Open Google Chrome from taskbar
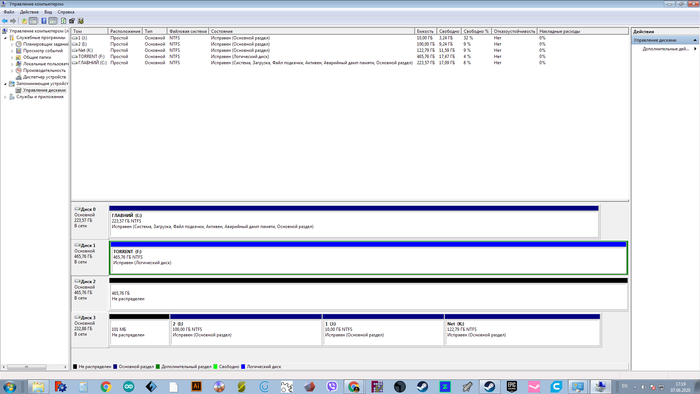Viewport: 700px width, 394px height. [106, 386]
